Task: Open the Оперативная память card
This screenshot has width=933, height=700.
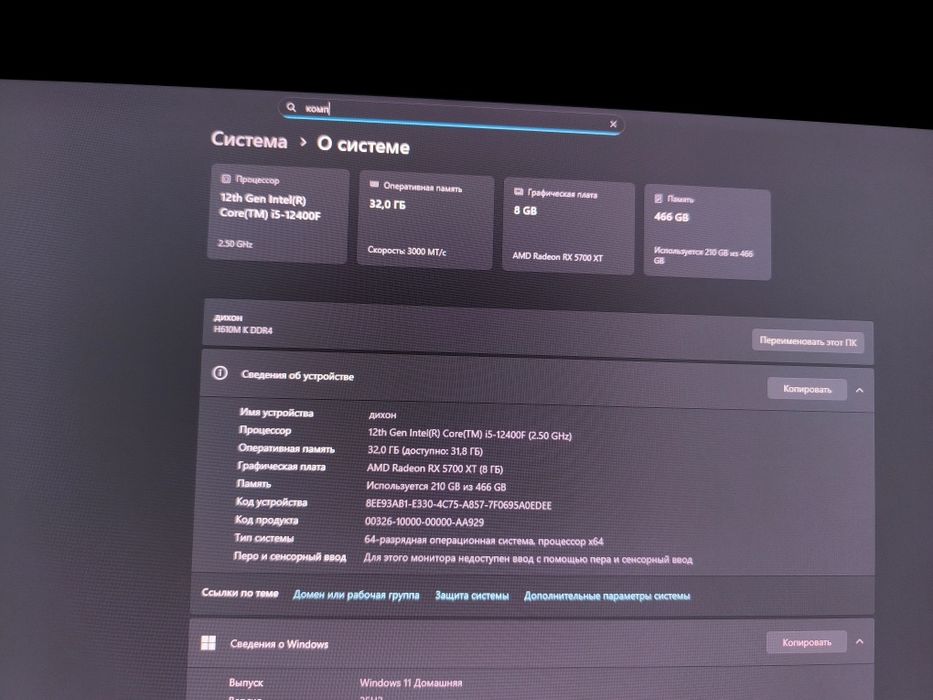Action: pos(425,221)
